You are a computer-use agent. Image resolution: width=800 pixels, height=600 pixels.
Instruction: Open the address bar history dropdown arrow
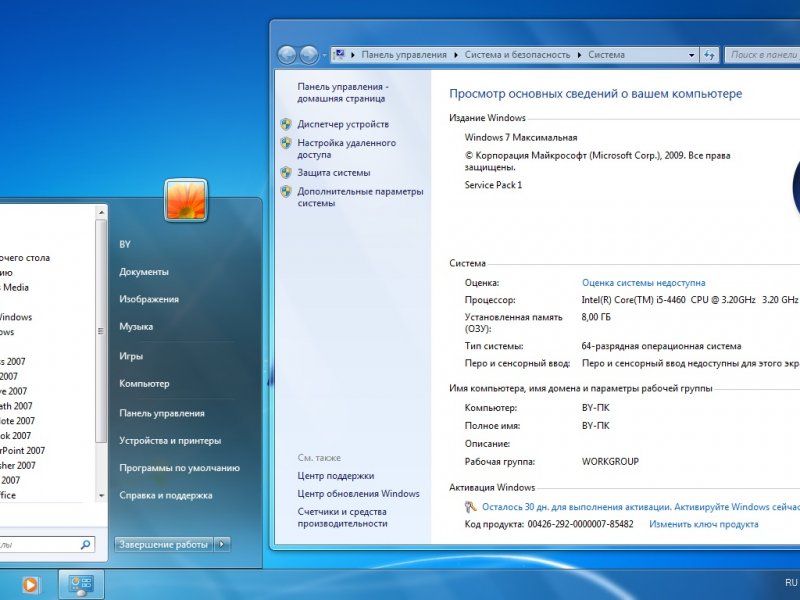point(691,55)
